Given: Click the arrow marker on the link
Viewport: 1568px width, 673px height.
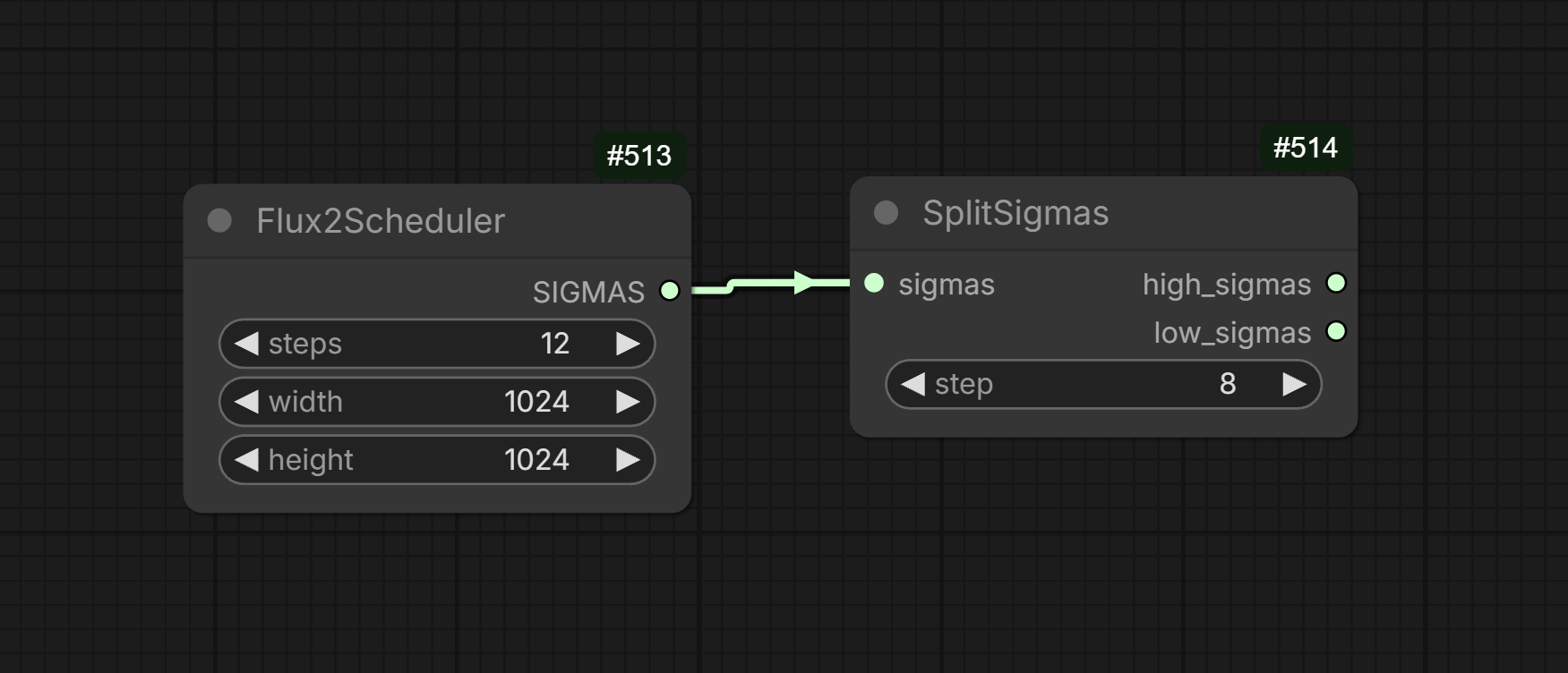Looking at the screenshot, I should [x=802, y=283].
